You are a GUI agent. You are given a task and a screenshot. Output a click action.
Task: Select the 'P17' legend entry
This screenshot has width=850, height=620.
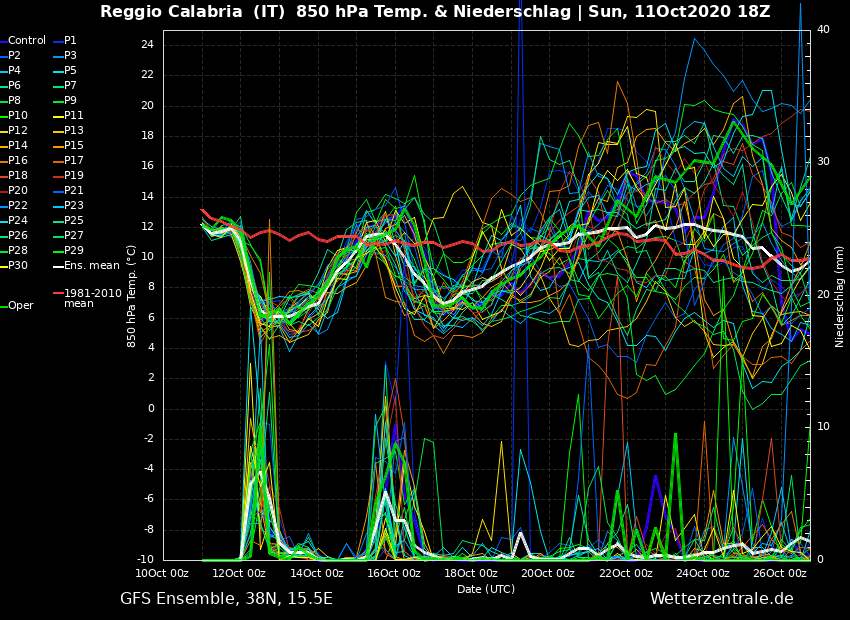[x=74, y=160]
